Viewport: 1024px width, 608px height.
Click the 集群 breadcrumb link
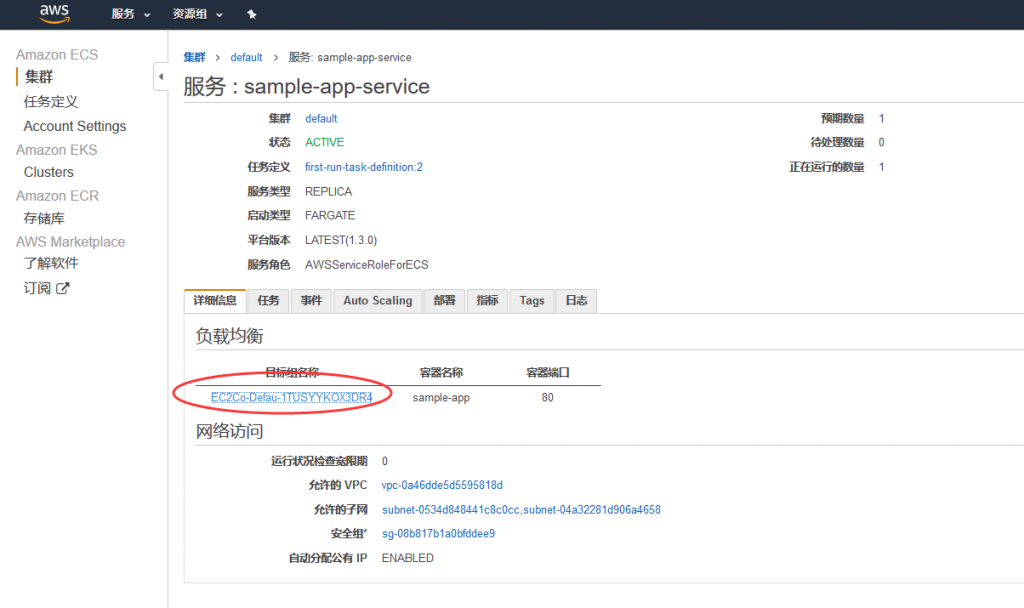[x=193, y=57]
